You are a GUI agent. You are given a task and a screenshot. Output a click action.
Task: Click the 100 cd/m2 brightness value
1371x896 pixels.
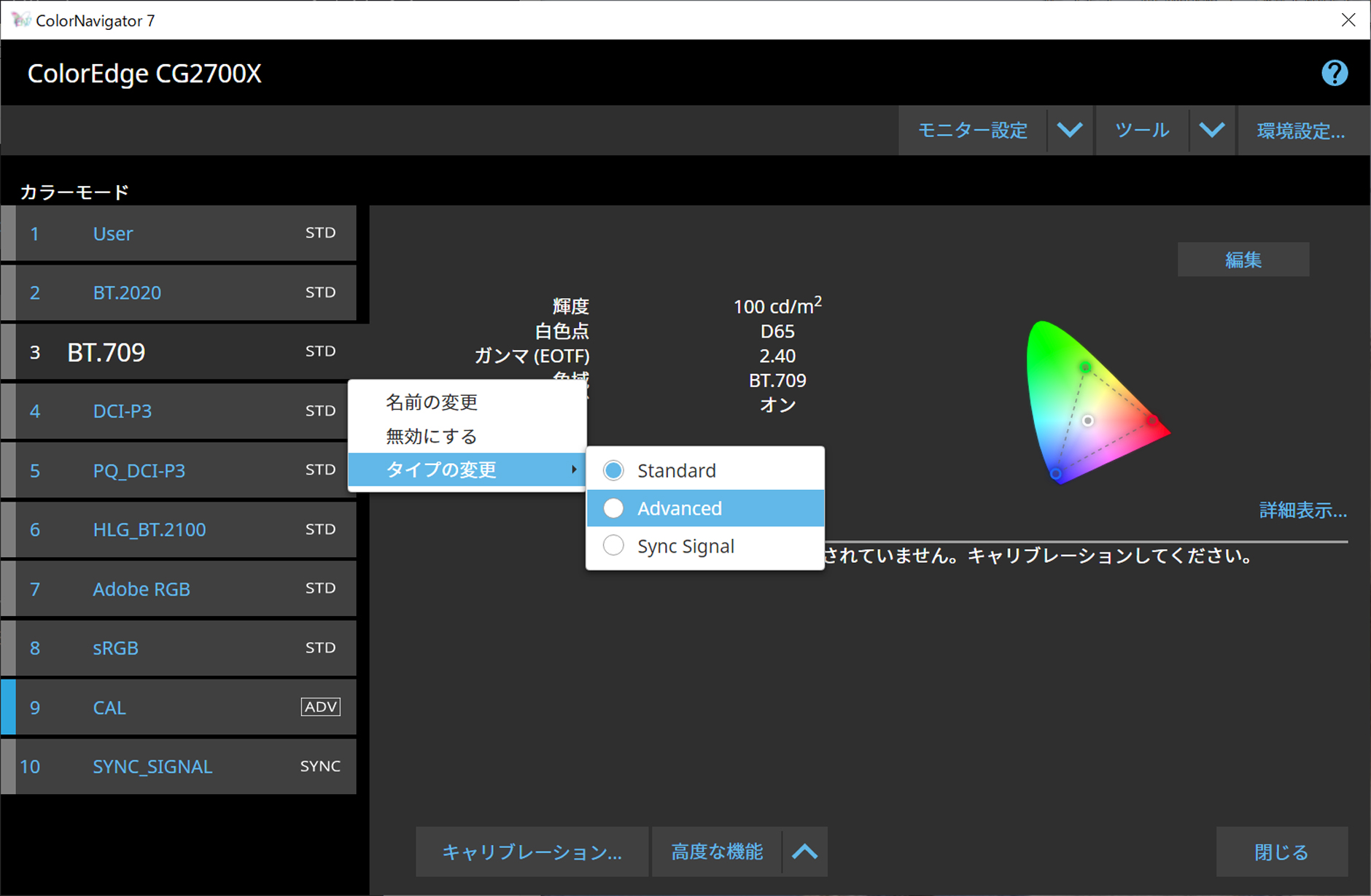pyautogui.click(x=777, y=305)
